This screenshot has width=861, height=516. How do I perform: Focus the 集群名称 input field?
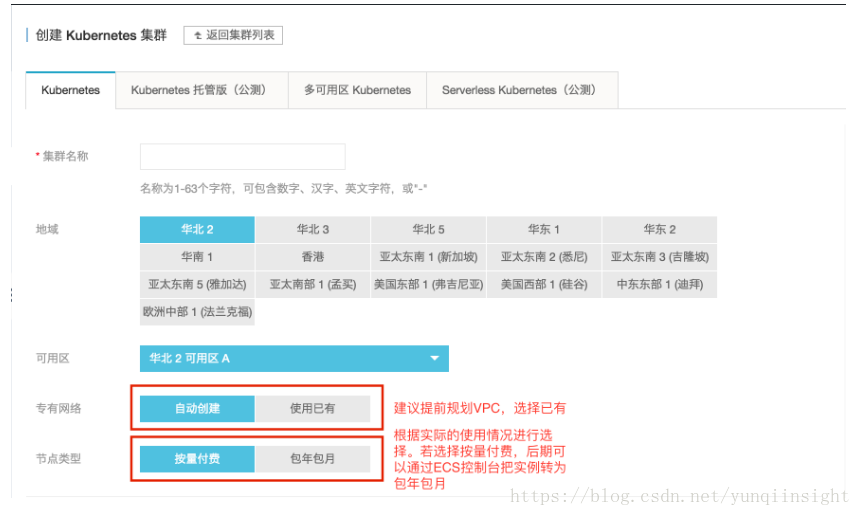coord(243,157)
